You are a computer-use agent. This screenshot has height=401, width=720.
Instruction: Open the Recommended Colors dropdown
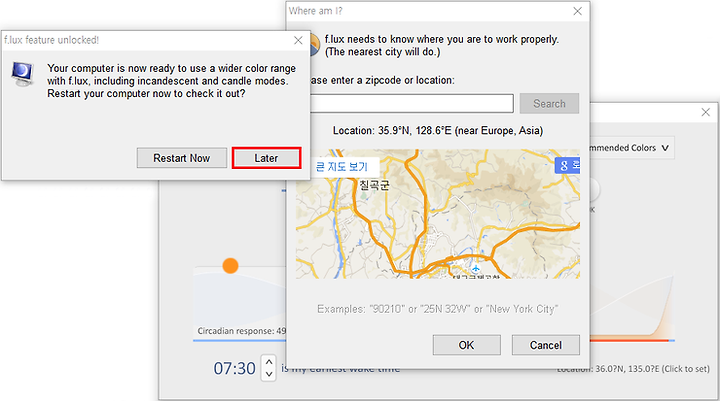click(632, 148)
